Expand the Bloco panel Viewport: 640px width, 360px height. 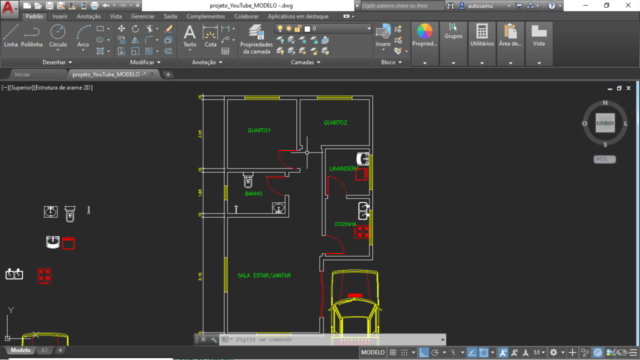tap(391, 62)
